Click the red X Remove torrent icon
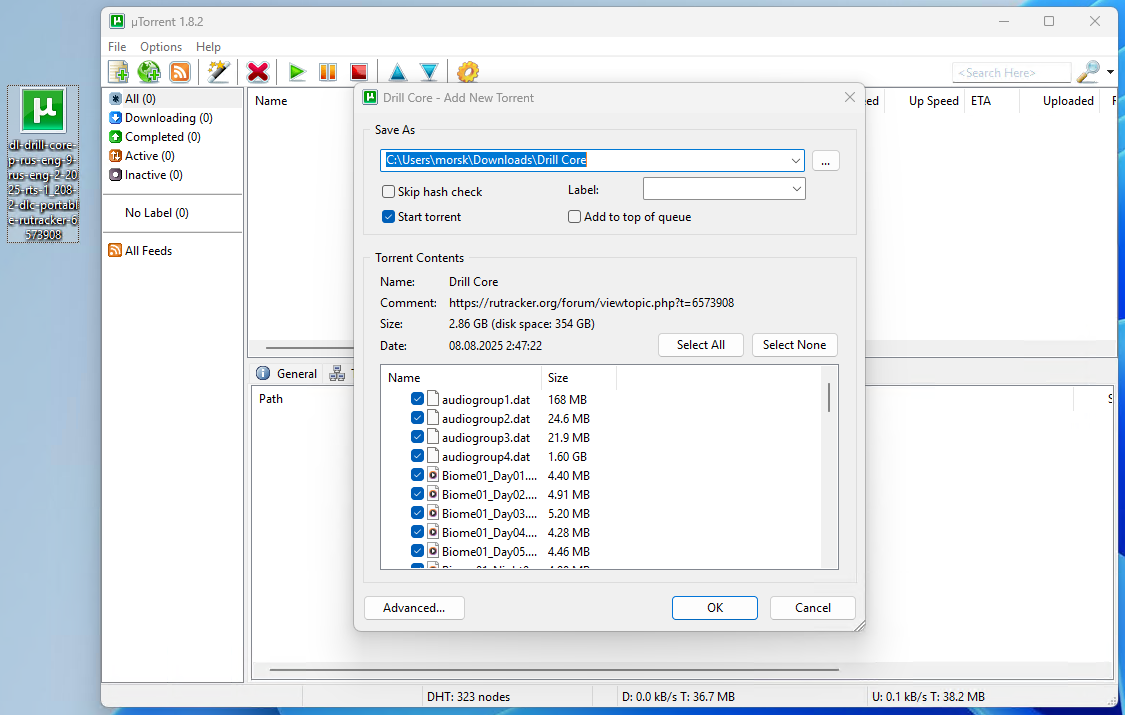This screenshot has height=715, width=1125. tap(258, 72)
